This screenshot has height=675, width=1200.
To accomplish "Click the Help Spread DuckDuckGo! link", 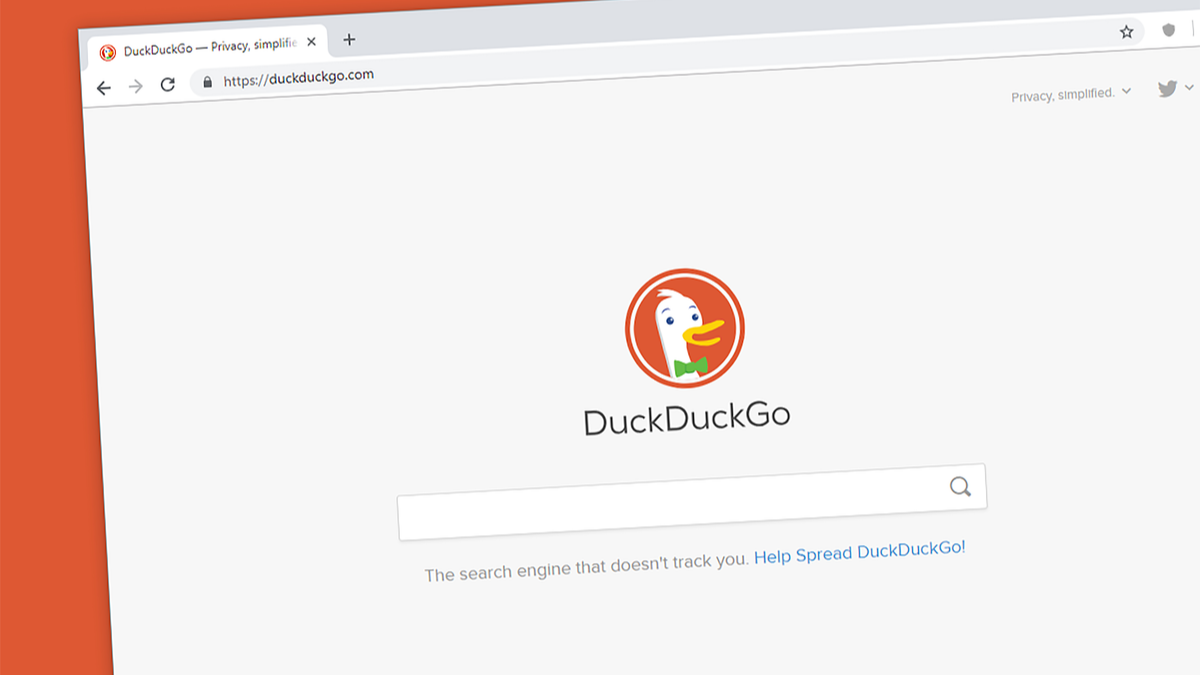I will tap(860, 552).
